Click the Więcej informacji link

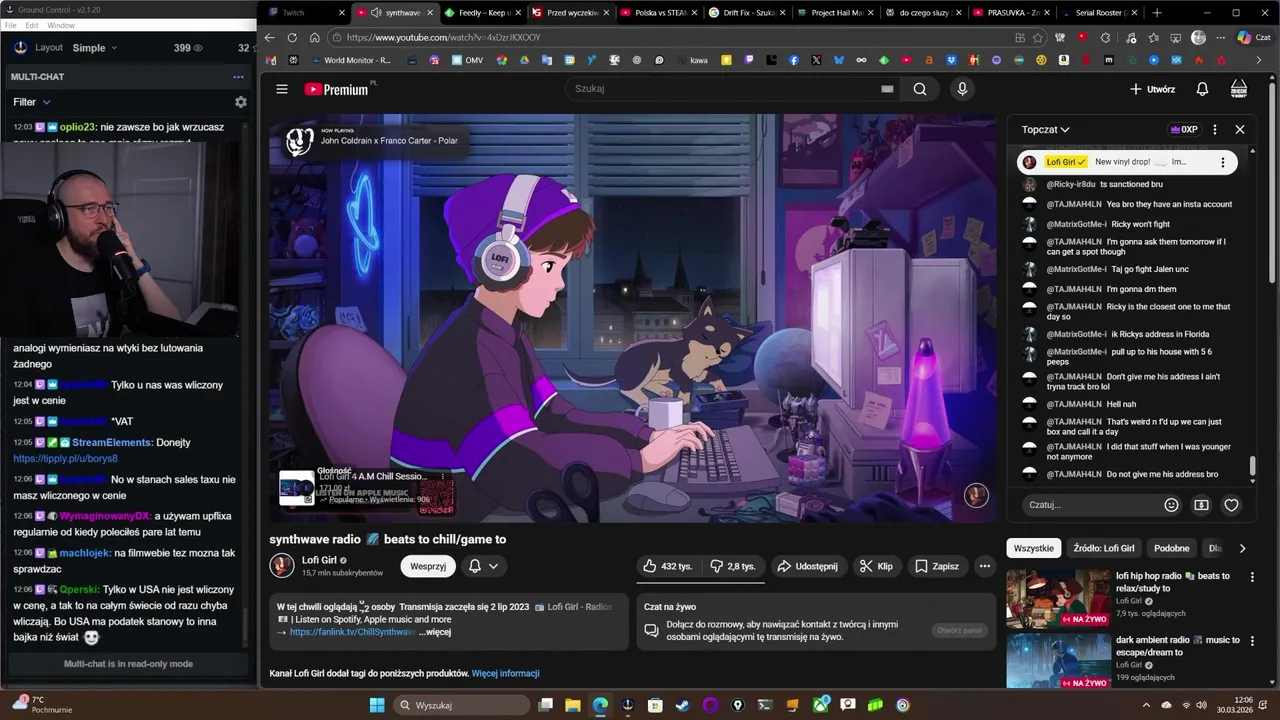(505, 673)
